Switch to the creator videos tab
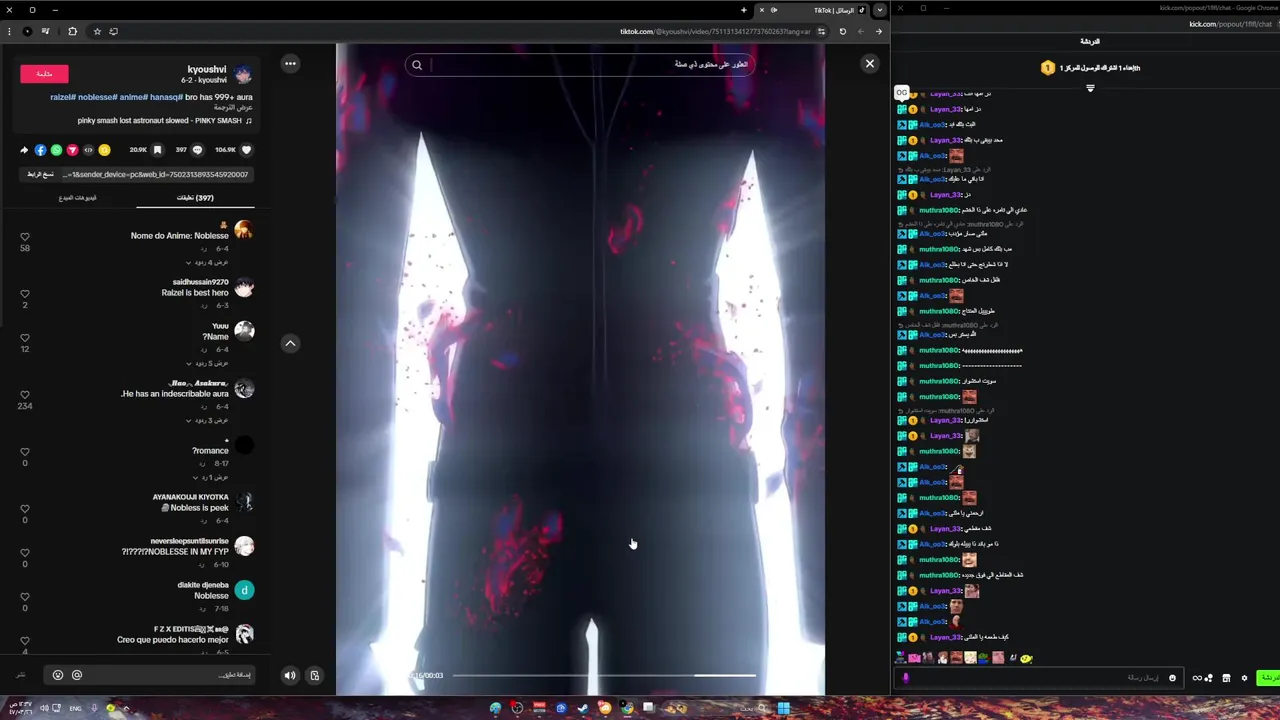Screen dimensions: 1280x720 coord(77,198)
